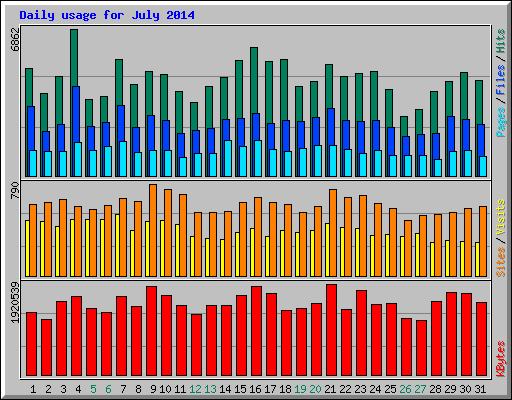
Task: Click the orange visits bar for day 26
Action: 408,248
